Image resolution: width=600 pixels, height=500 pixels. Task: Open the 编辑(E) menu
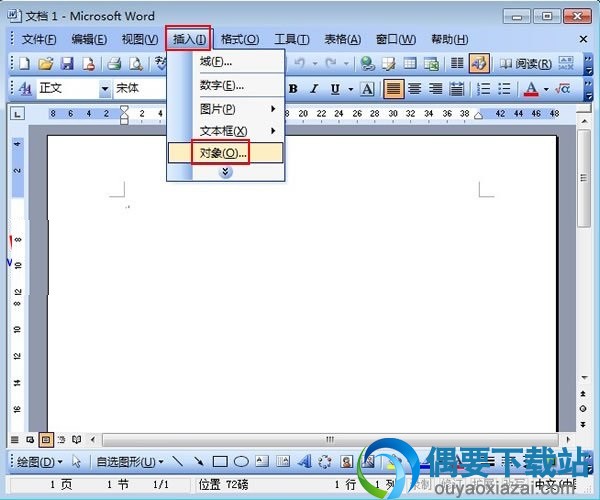click(x=89, y=39)
